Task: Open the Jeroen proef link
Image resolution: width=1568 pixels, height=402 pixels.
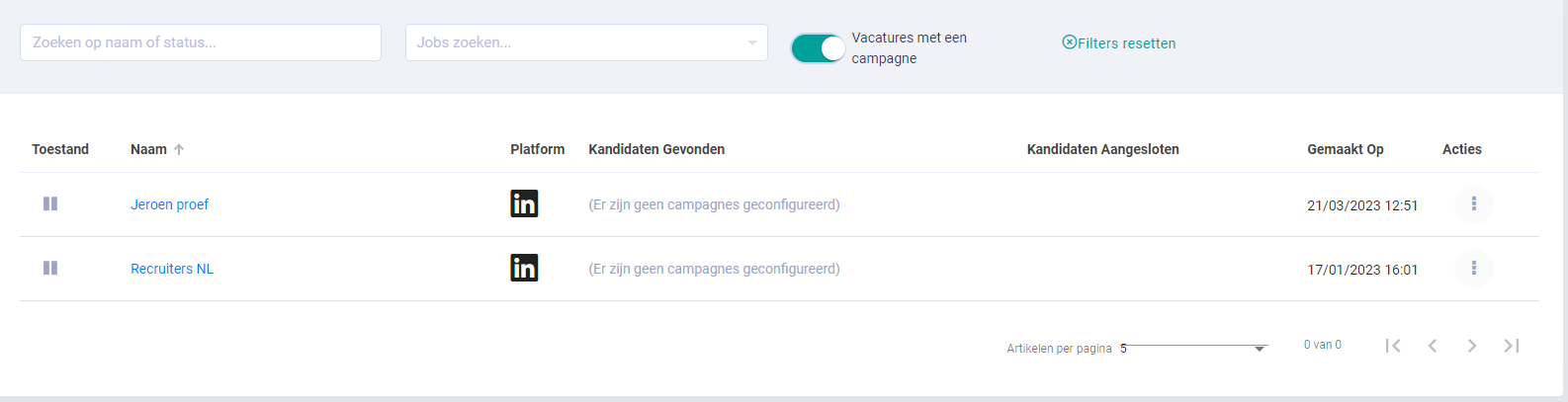Action: [x=169, y=204]
